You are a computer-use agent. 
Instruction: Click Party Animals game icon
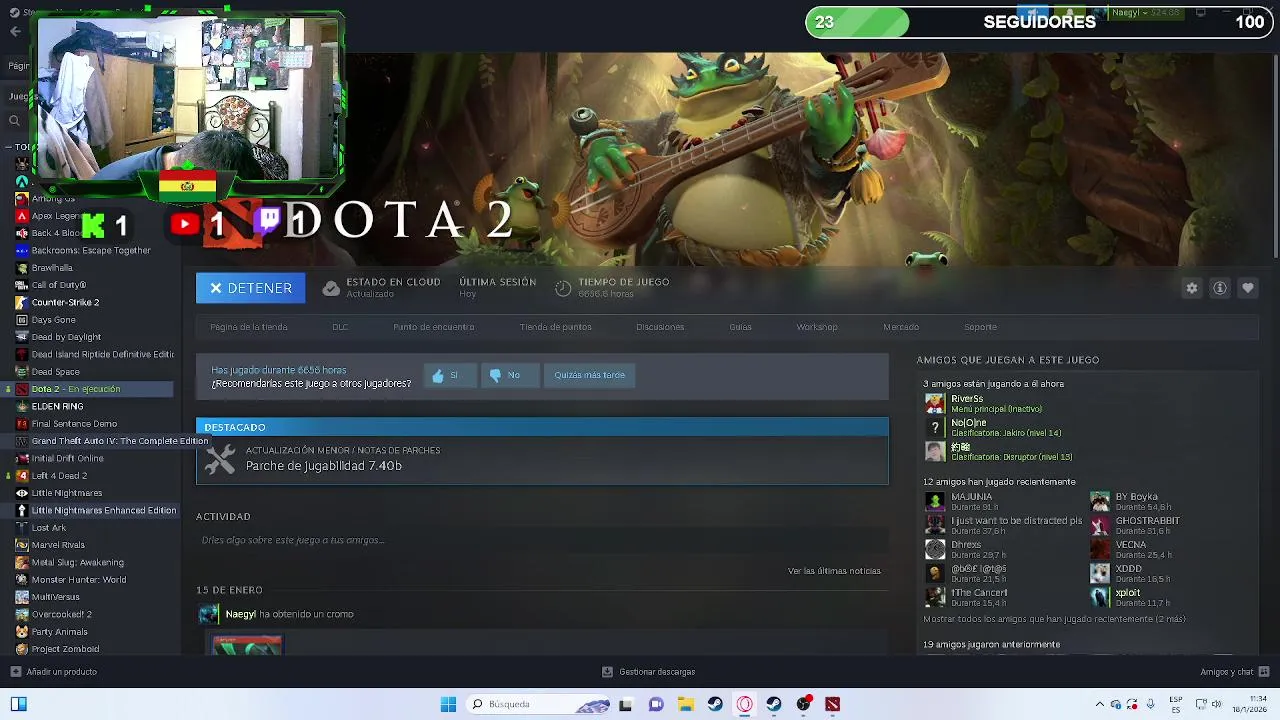[22, 631]
